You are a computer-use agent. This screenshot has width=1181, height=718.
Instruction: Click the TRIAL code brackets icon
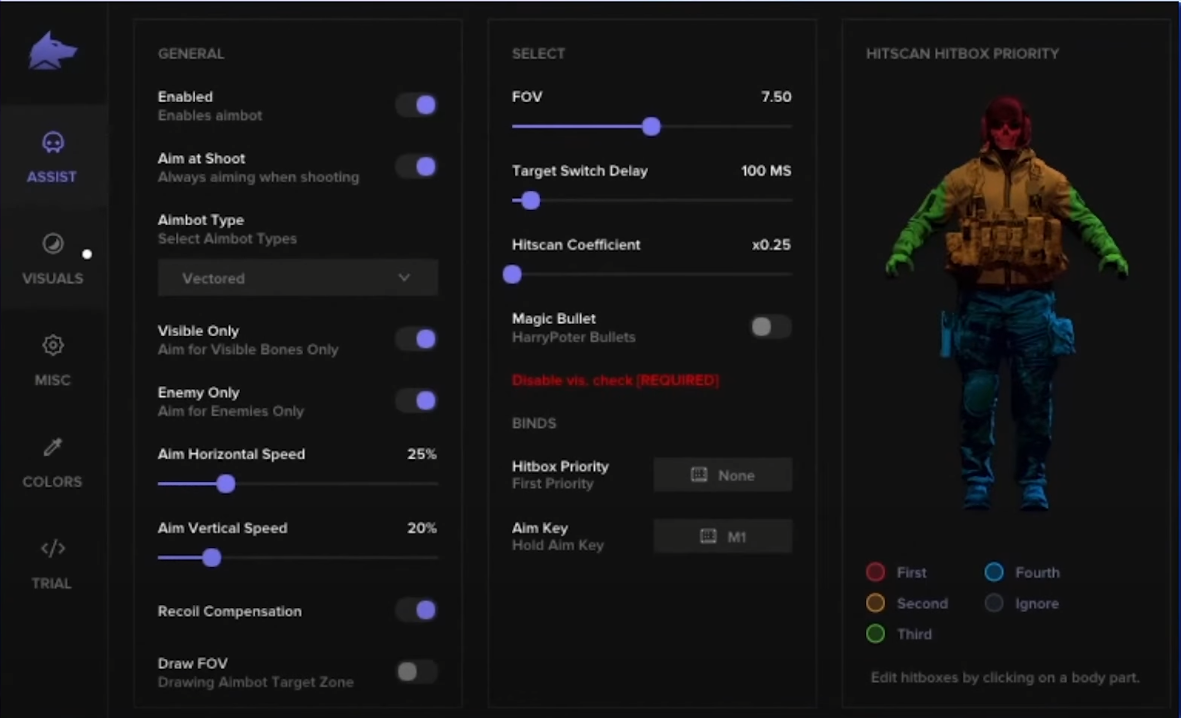pos(52,548)
